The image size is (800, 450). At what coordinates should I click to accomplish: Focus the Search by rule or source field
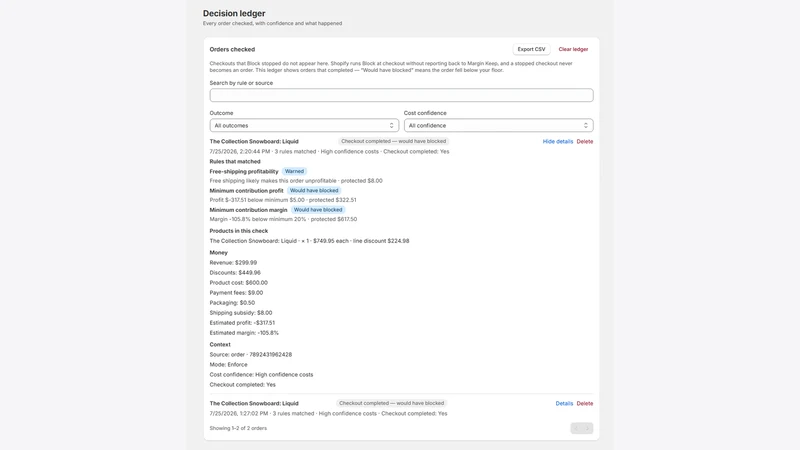click(x=401, y=95)
